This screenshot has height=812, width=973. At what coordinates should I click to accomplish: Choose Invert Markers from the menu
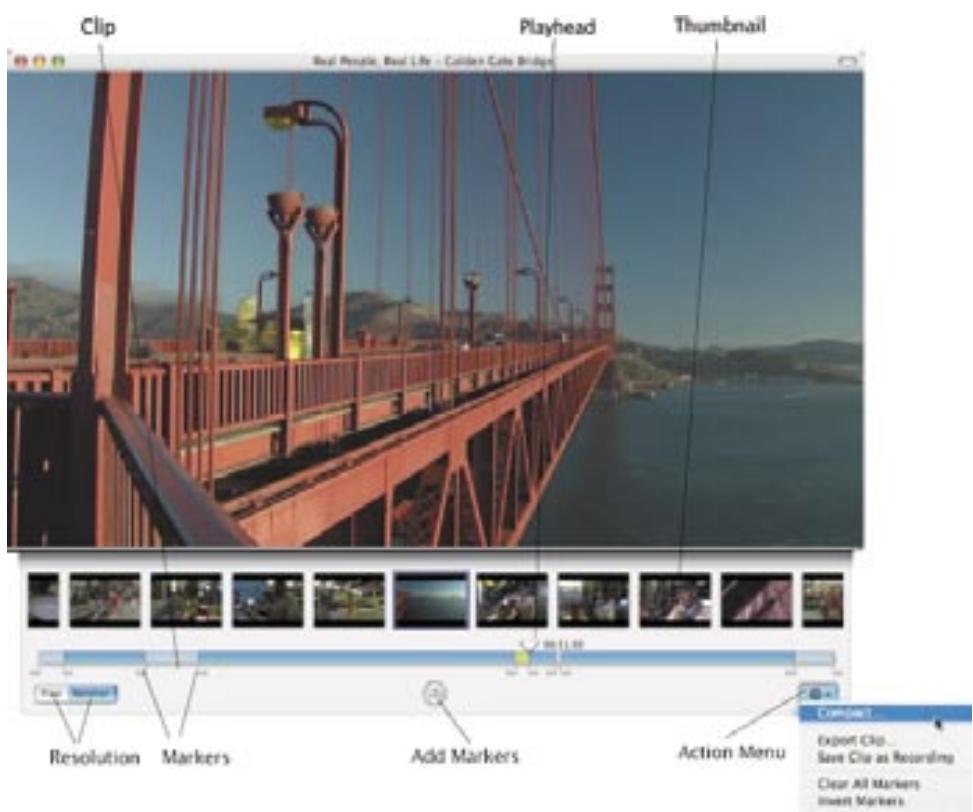coord(860,801)
